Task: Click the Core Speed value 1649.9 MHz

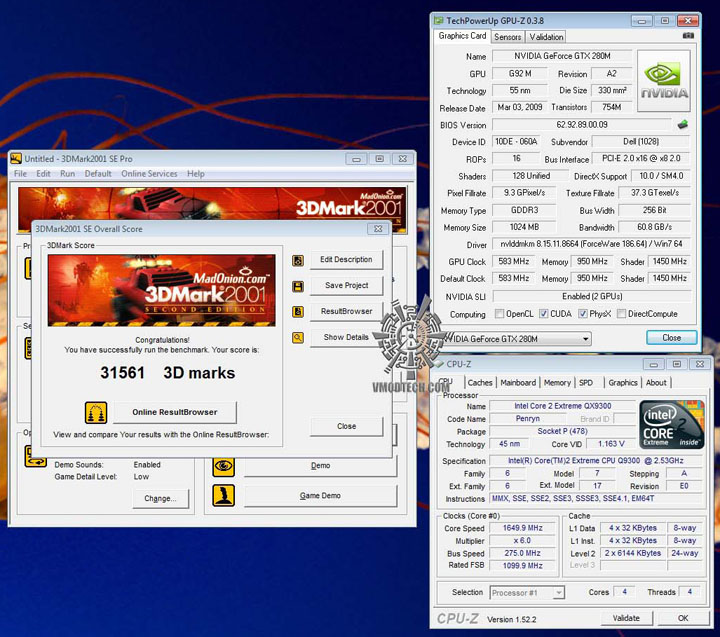Action: [522, 528]
